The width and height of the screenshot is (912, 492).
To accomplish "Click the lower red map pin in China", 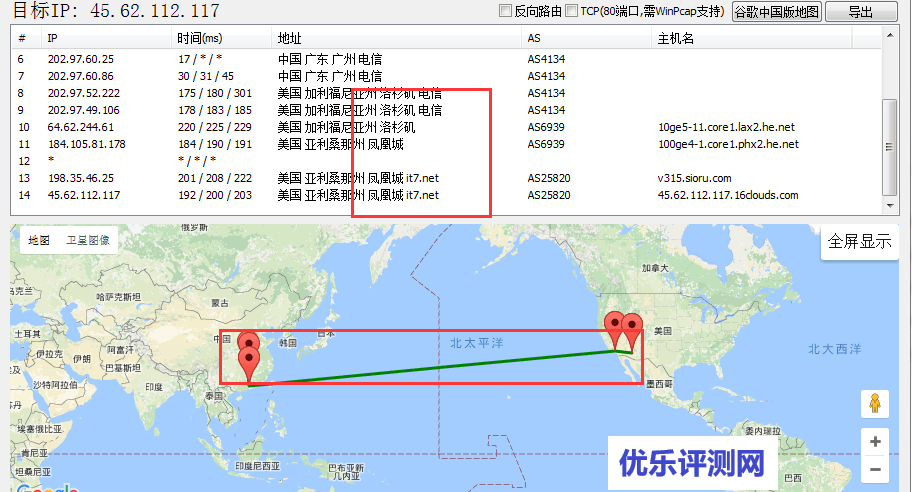I will (249, 364).
